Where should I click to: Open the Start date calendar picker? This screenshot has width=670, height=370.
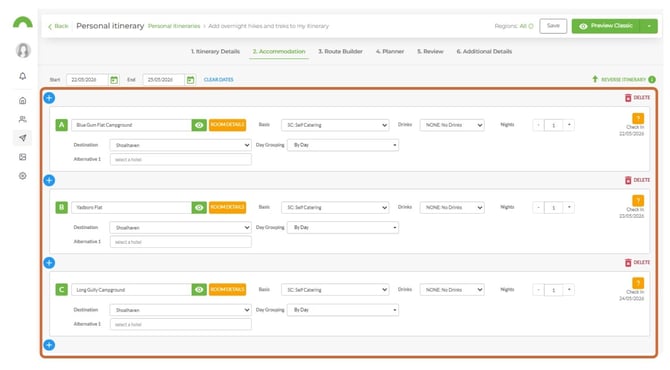[114, 80]
